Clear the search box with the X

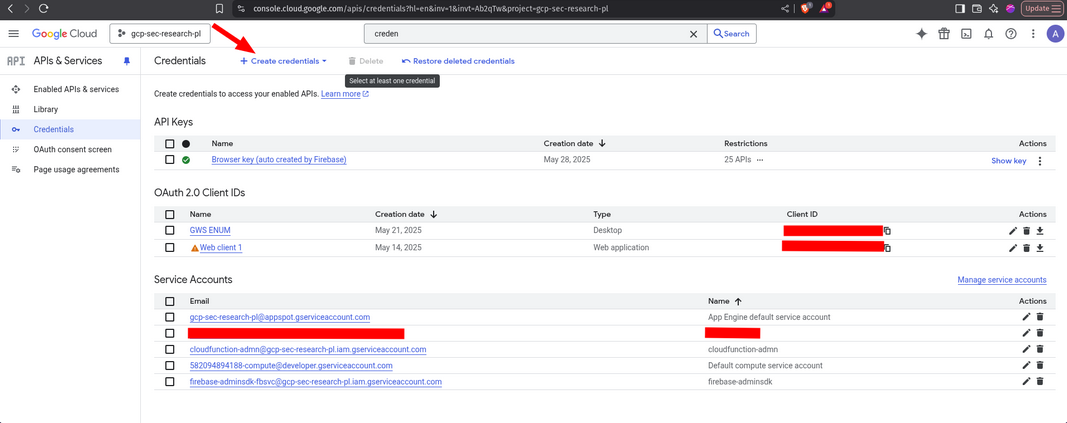click(693, 34)
